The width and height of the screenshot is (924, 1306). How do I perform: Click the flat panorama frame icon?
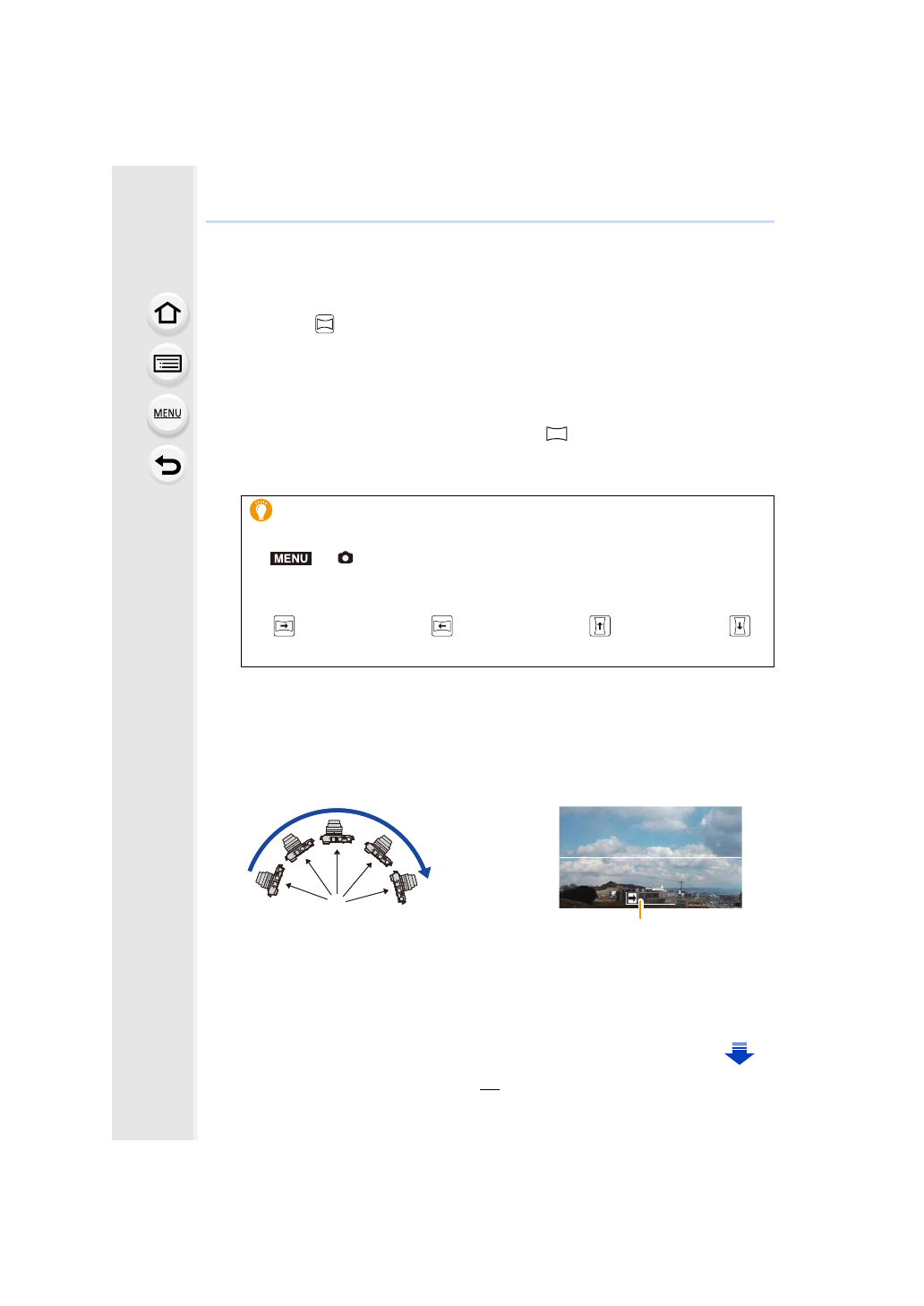point(557,434)
